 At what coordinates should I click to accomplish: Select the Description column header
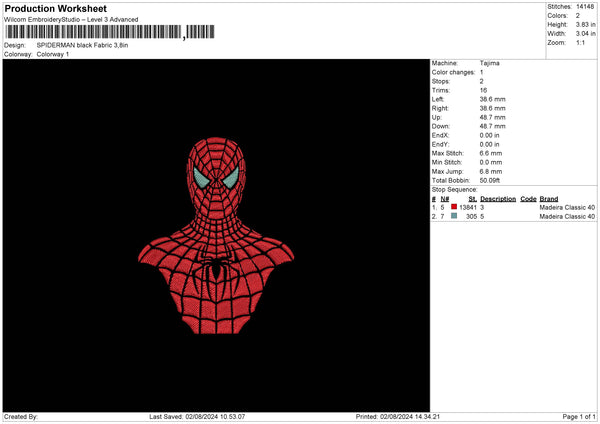pos(497,198)
